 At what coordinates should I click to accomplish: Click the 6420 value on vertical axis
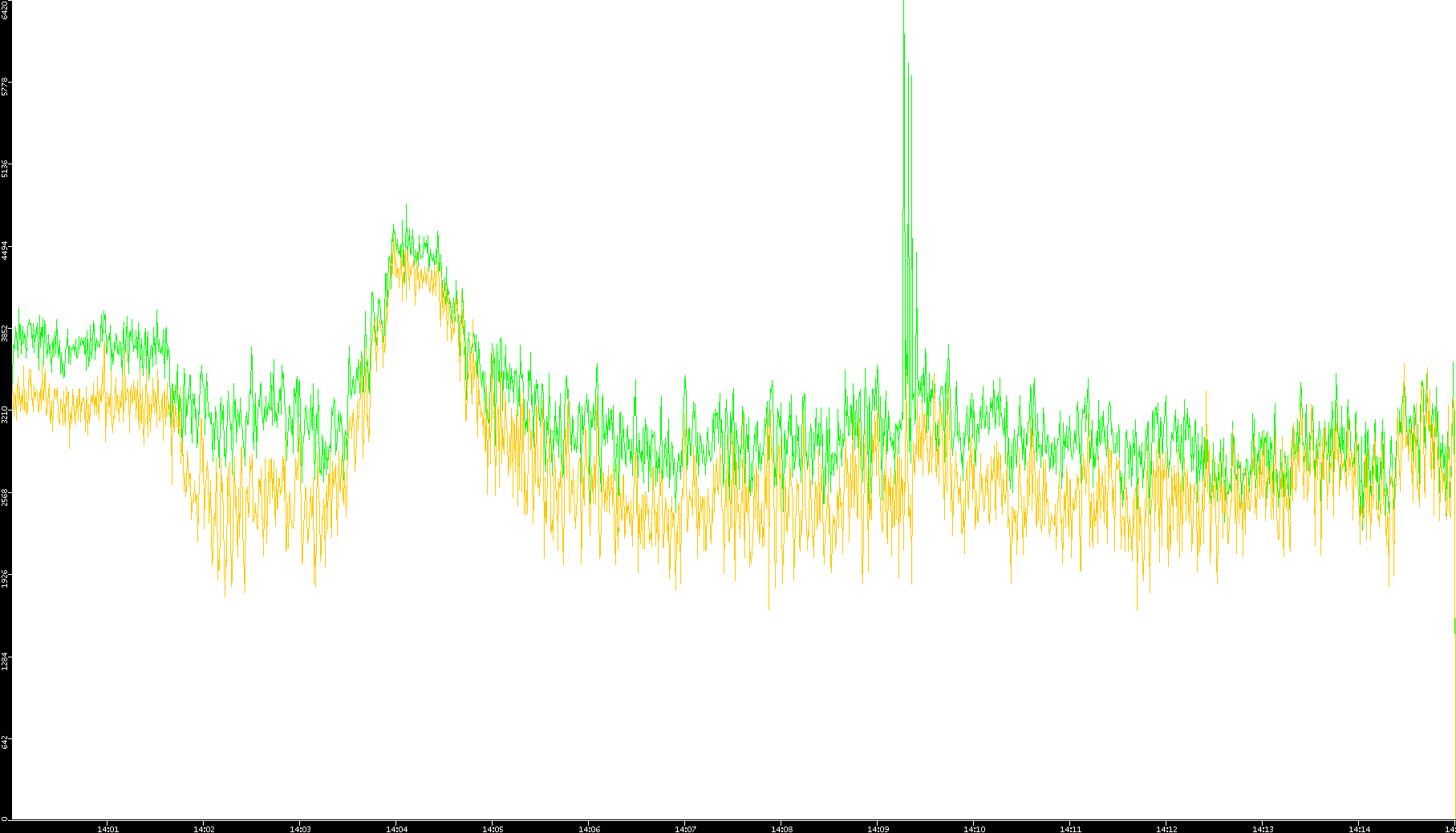point(5,10)
